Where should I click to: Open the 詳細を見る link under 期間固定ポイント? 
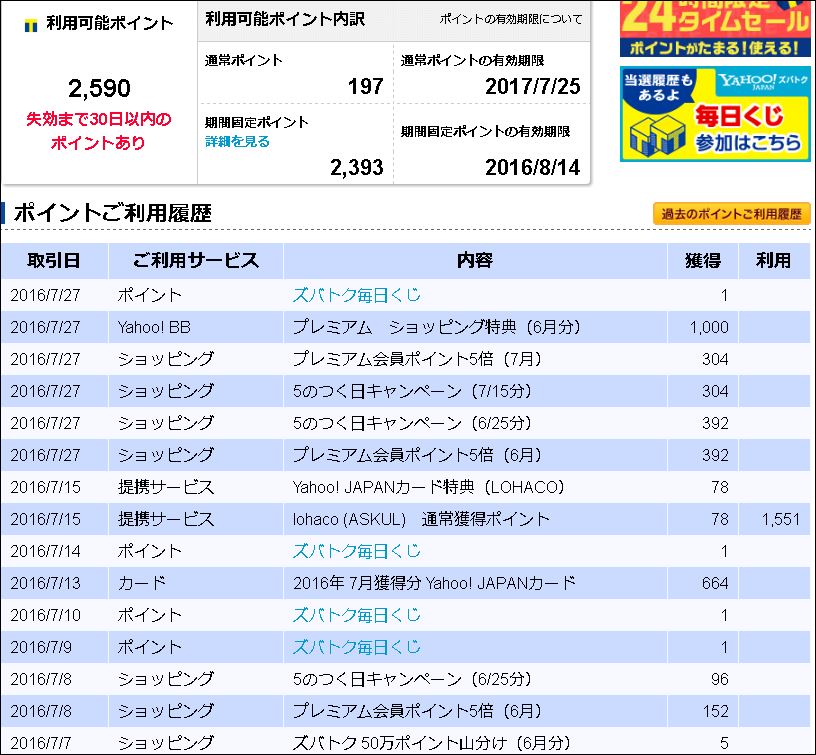237,142
